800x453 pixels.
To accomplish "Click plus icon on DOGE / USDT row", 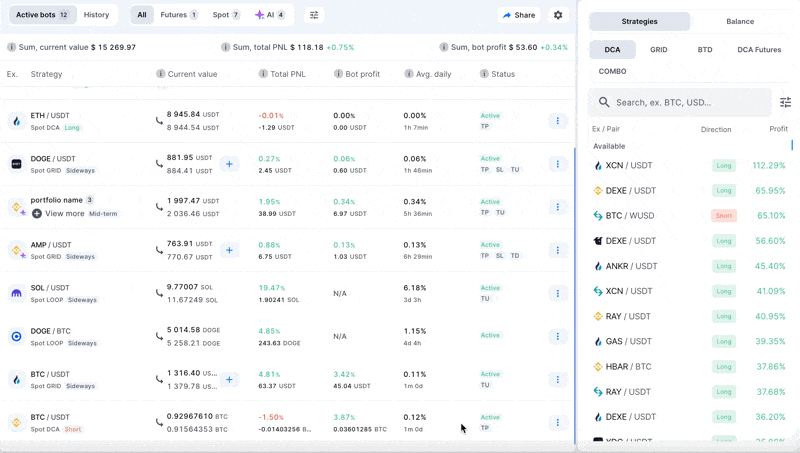I will tap(229, 164).
